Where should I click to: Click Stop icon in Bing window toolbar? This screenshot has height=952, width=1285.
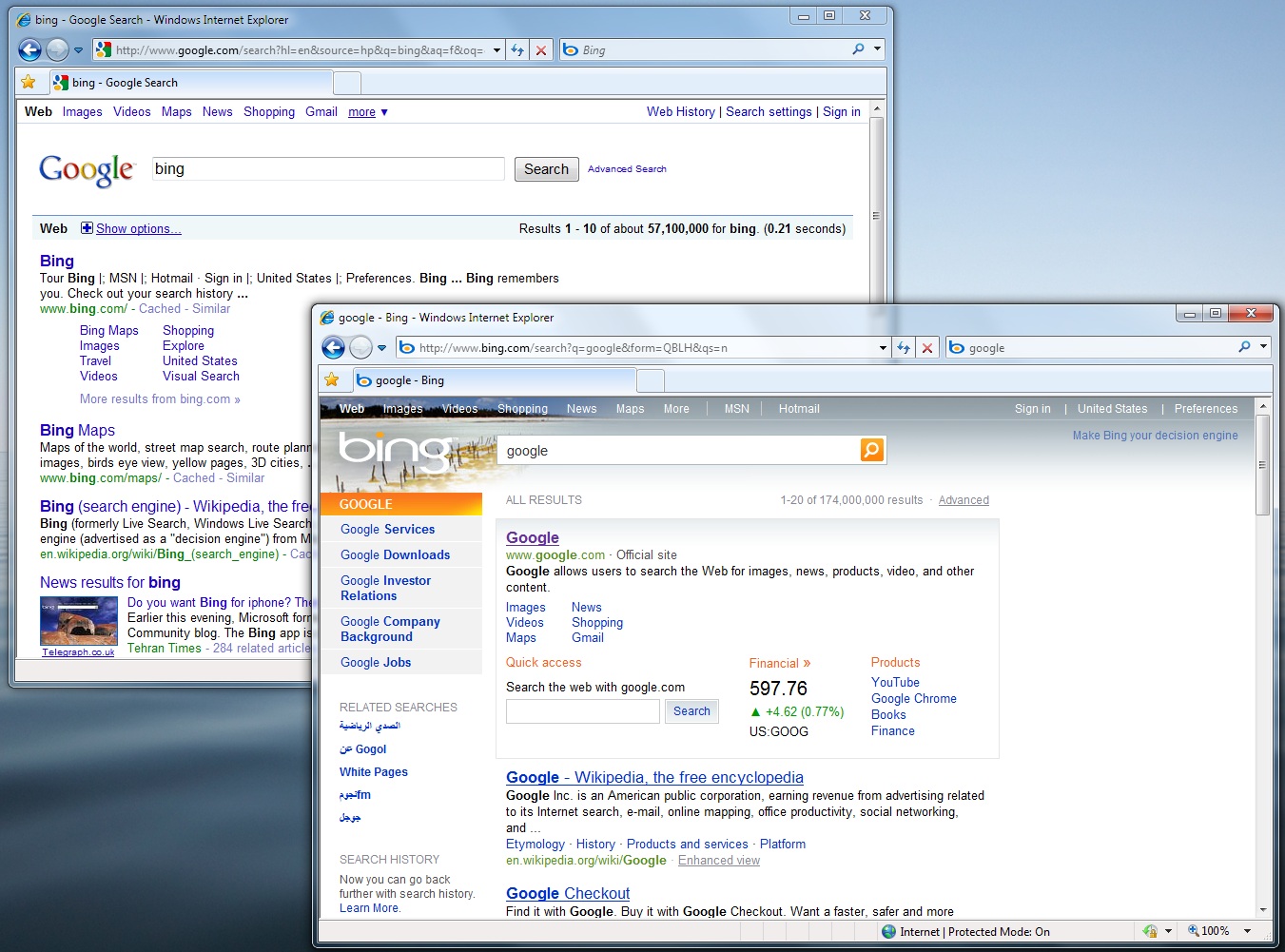pos(927,348)
